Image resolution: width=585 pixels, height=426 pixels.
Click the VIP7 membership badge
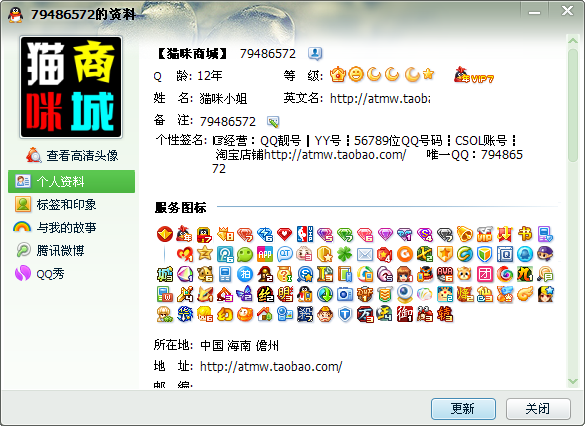tap(473, 75)
